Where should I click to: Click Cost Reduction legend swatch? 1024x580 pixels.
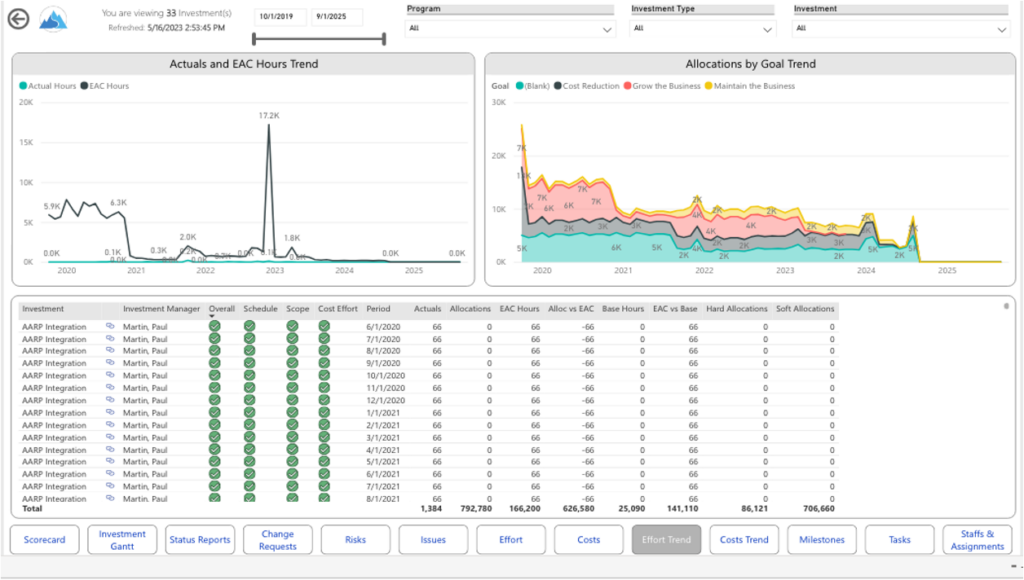click(x=558, y=86)
